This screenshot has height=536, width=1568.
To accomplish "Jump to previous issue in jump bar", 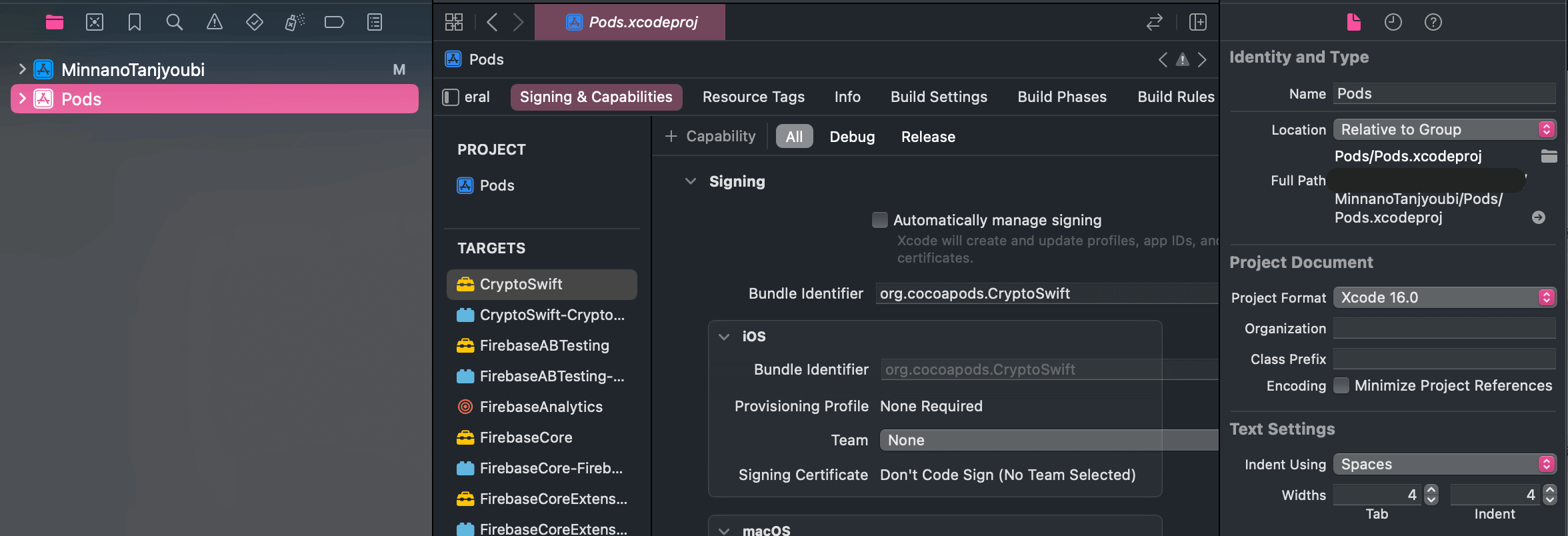I will pos(1163,60).
